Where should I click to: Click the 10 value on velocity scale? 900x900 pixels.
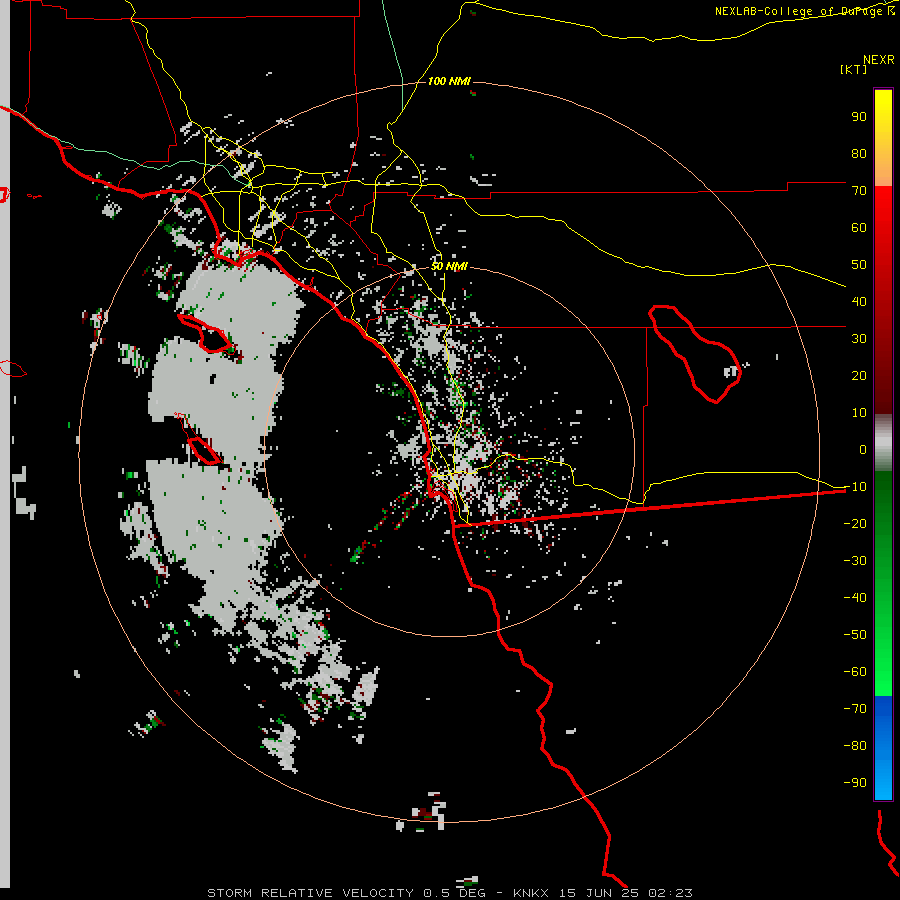pos(859,413)
